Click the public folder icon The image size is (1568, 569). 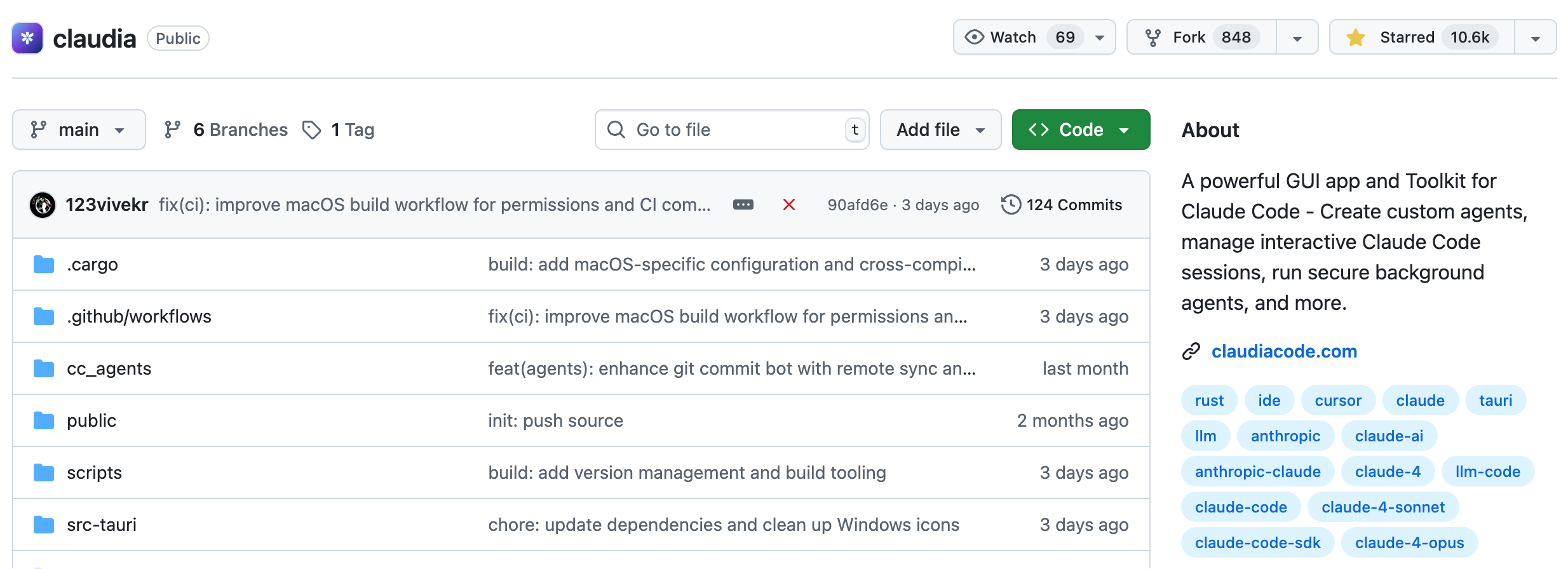click(x=44, y=420)
